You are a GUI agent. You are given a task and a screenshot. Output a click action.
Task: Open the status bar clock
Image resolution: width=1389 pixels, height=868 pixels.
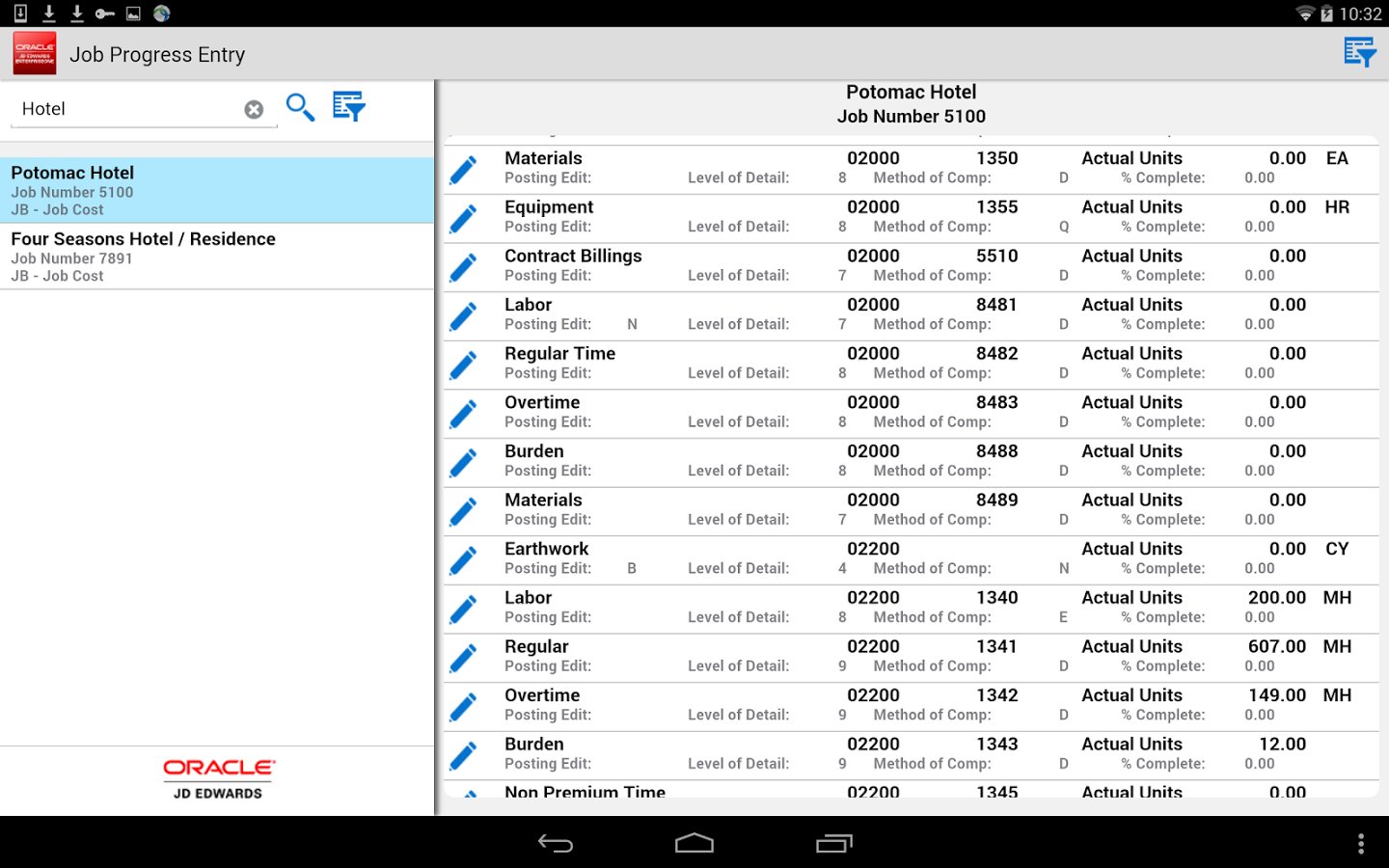[x=1360, y=14]
